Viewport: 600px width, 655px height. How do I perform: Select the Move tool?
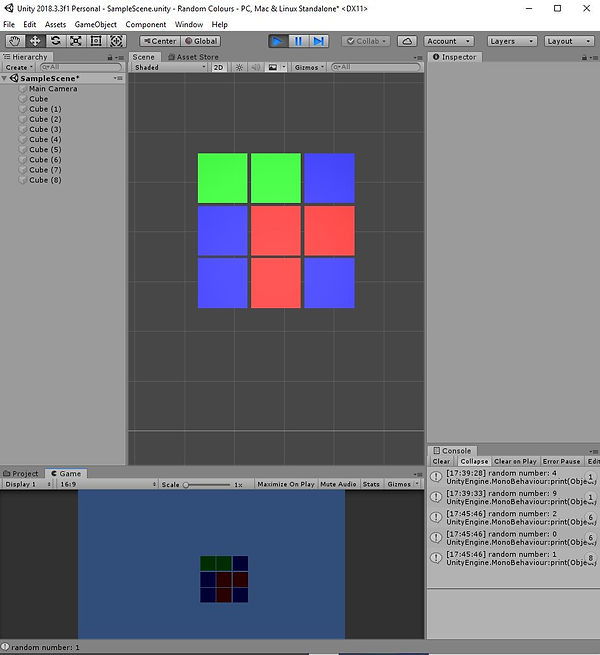[35, 41]
